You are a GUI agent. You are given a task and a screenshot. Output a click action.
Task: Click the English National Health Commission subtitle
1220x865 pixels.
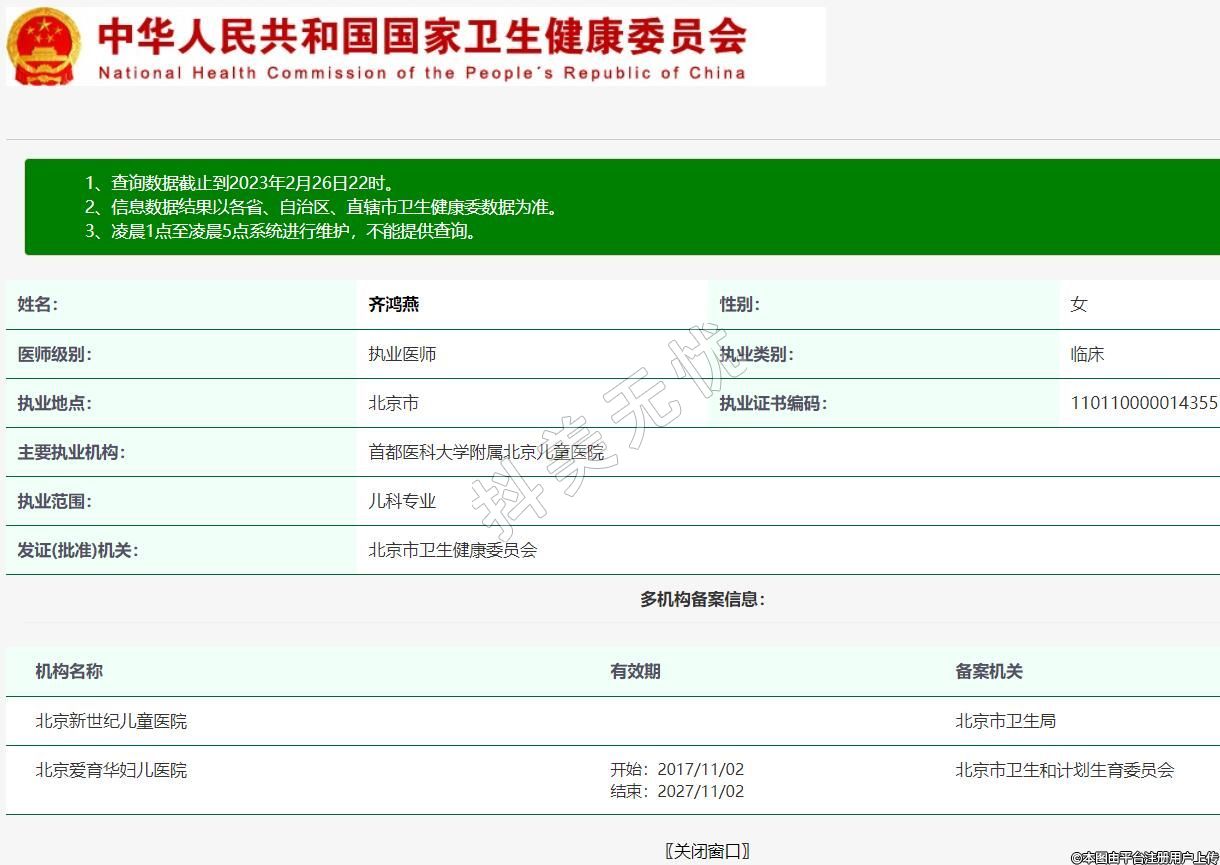point(421,73)
